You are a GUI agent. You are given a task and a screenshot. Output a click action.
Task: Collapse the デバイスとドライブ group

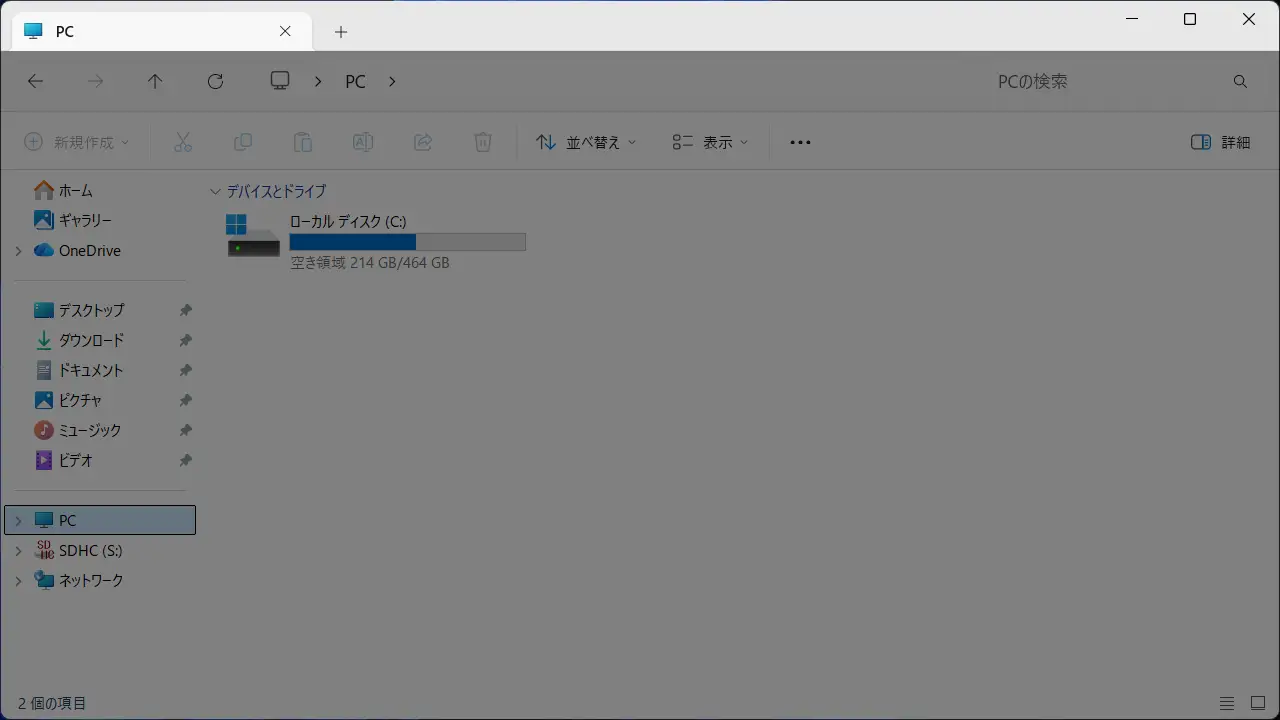click(215, 191)
